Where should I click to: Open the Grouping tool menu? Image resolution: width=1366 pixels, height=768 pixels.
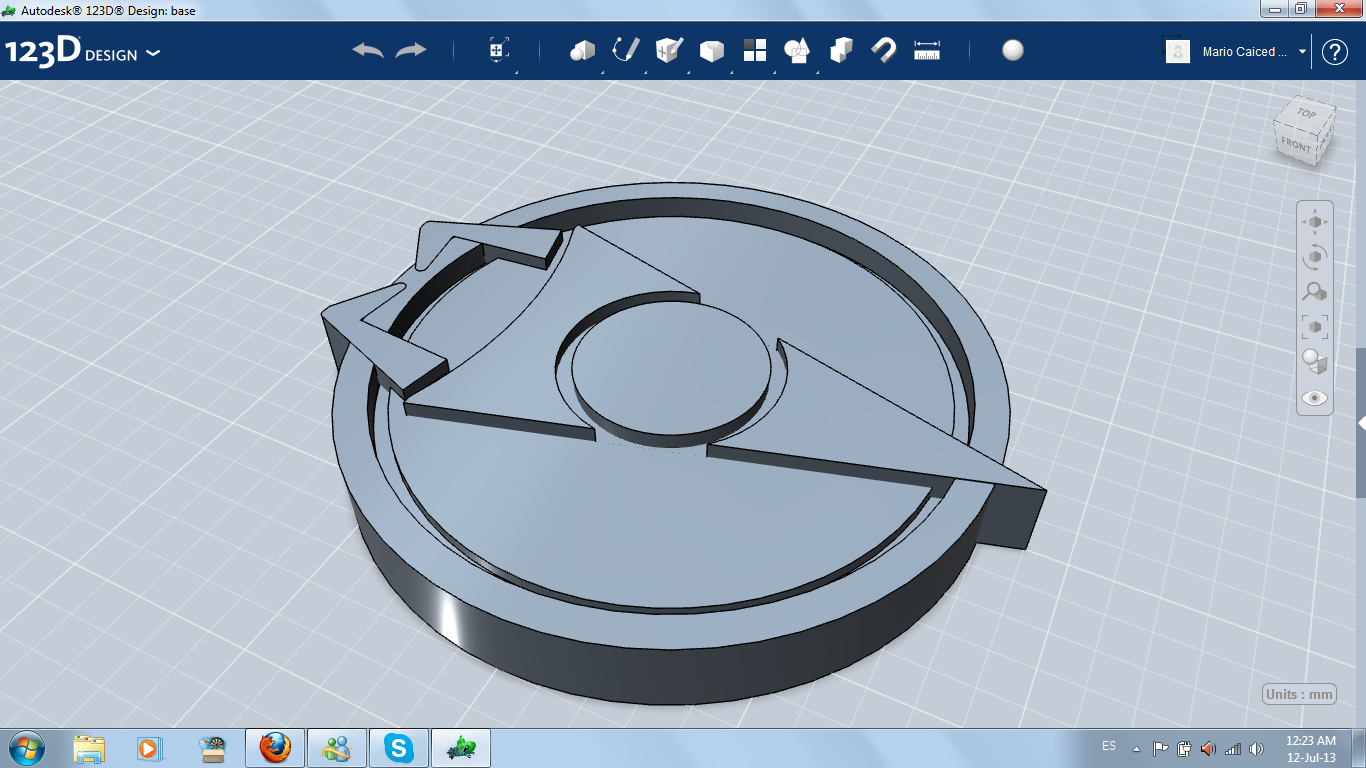[x=798, y=51]
